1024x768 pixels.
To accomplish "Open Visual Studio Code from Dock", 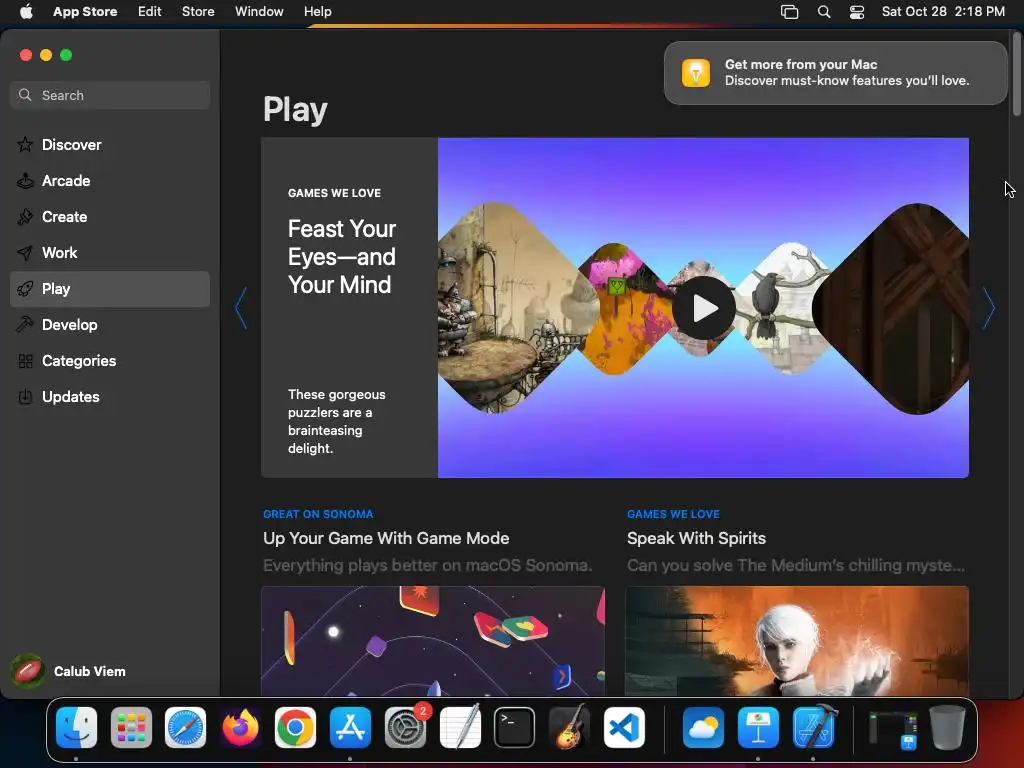I will [624, 728].
